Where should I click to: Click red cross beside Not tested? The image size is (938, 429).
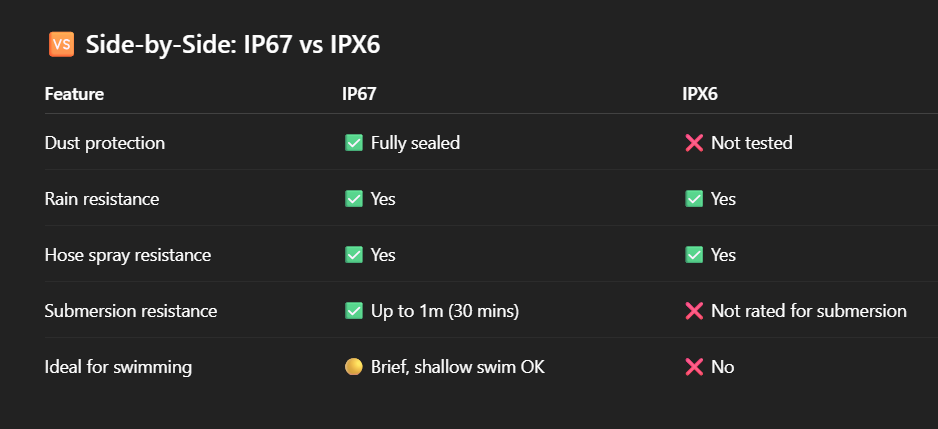pos(694,143)
